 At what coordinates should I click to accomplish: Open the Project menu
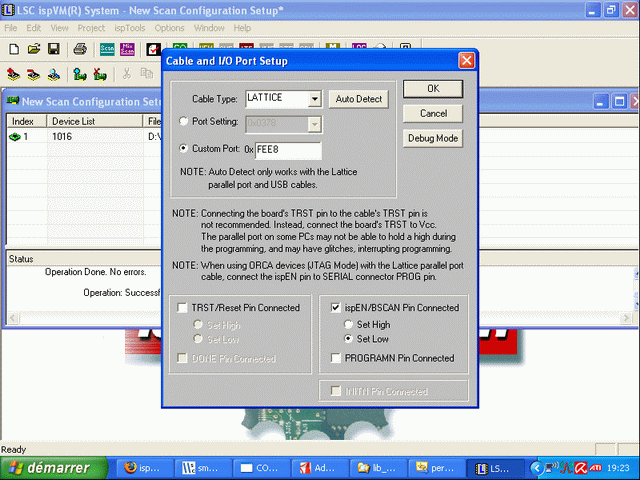click(91, 28)
